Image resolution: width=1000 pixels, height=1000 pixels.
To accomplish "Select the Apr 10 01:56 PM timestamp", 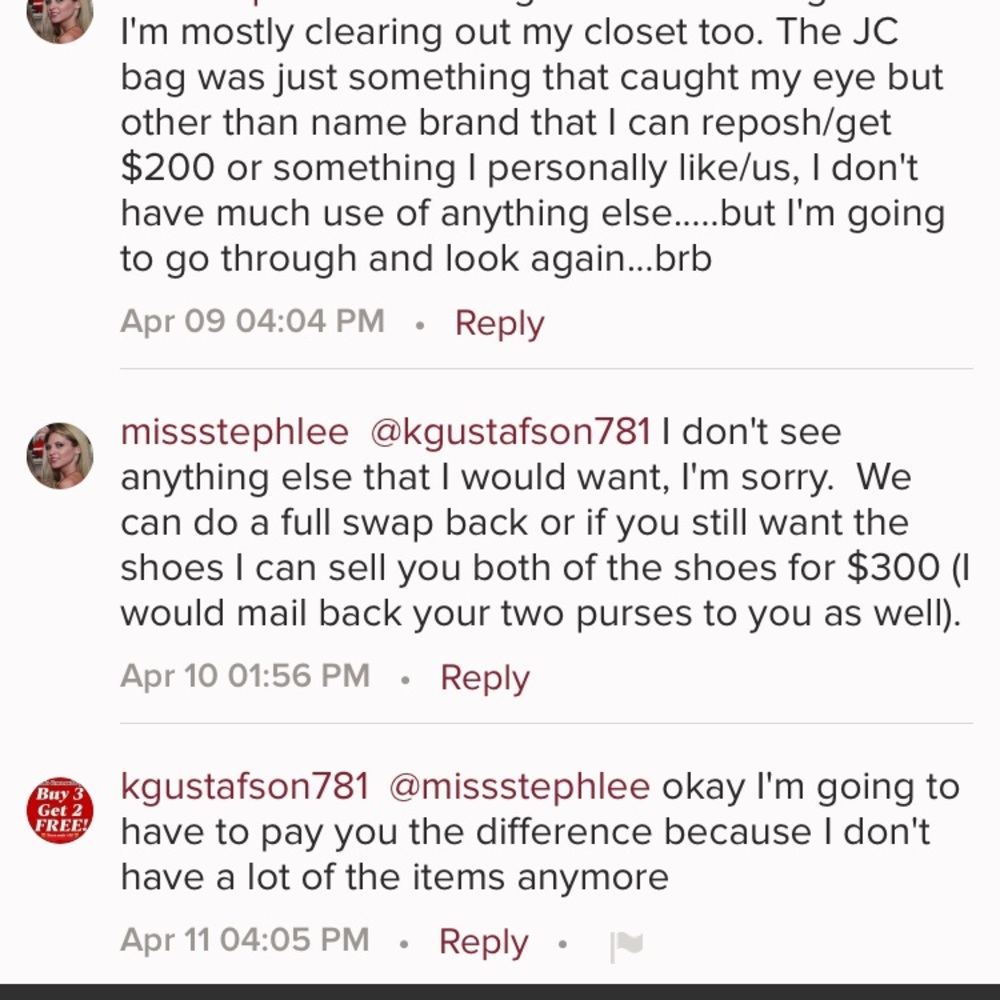I will point(244,676).
